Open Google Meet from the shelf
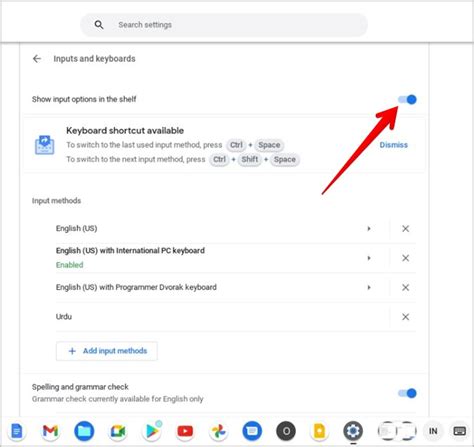The height and width of the screenshot is (447, 474). click(x=118, y=431)
